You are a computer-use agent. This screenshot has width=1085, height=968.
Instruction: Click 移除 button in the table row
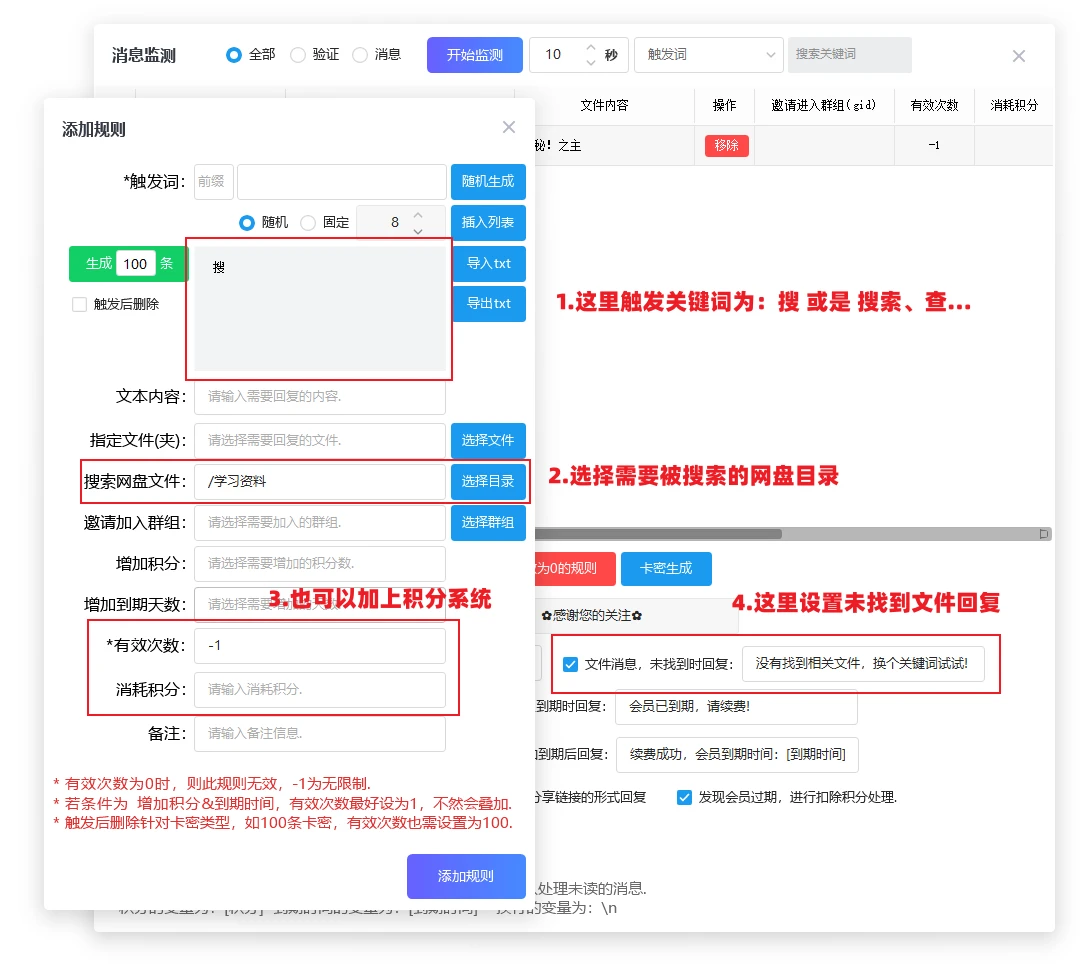click(726, 145)
